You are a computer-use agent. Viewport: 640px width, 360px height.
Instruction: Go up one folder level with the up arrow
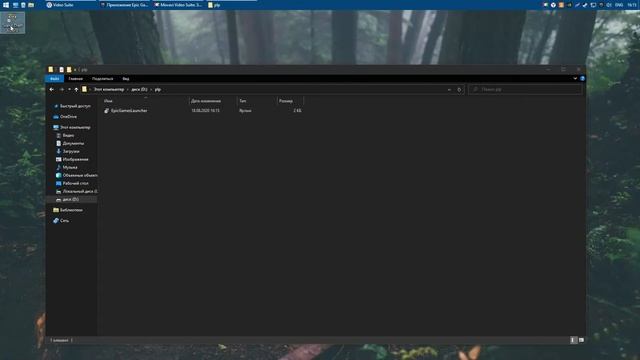(76, 89)
